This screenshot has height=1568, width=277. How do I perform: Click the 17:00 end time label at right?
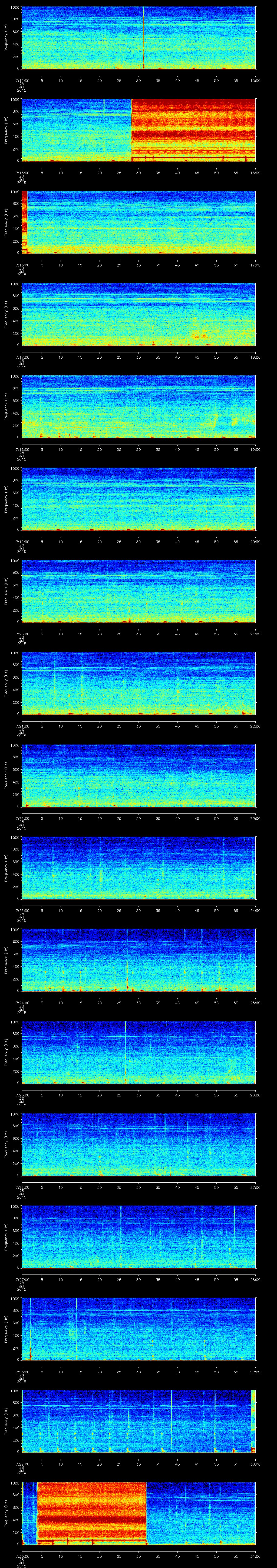255,265
